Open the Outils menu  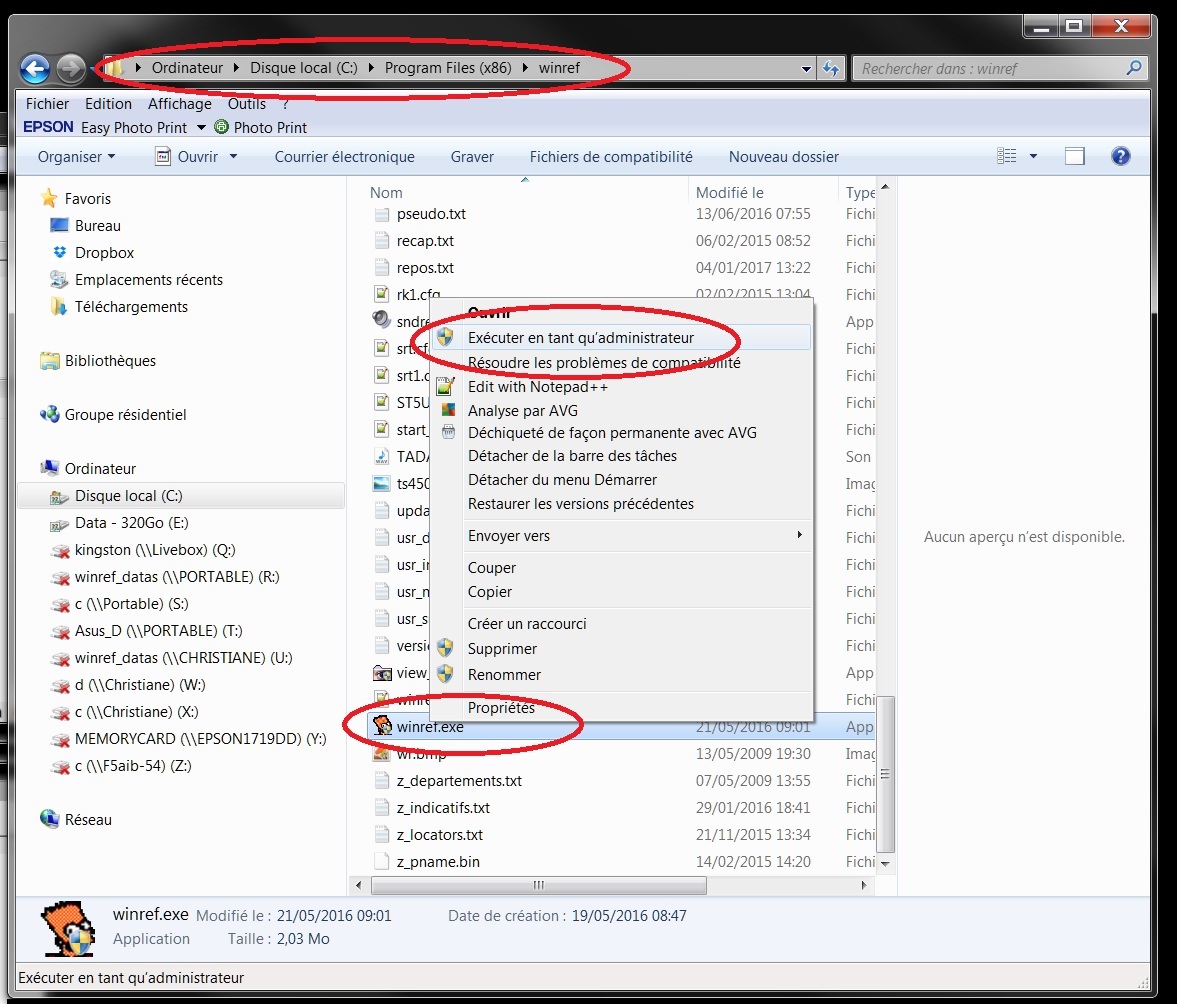(x=247, y=104)
